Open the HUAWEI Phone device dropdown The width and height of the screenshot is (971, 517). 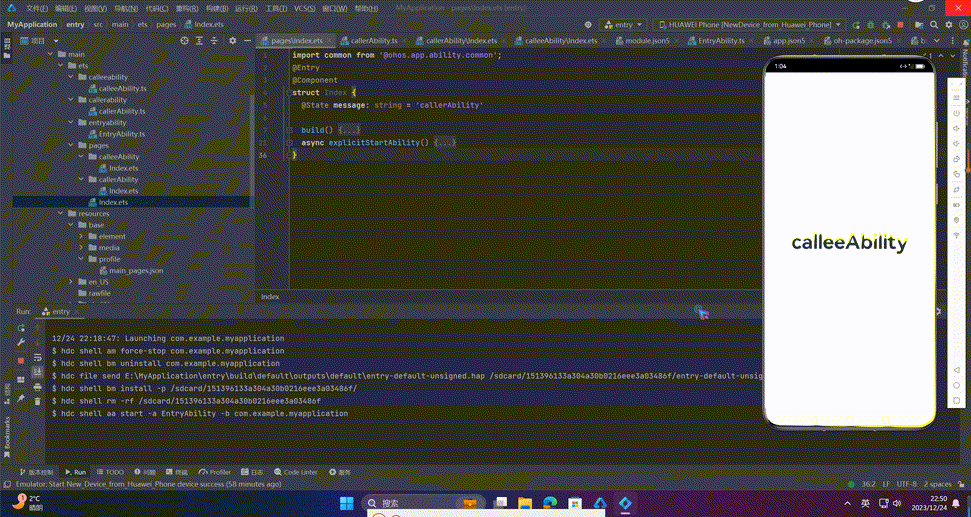(x=749, y=24)
